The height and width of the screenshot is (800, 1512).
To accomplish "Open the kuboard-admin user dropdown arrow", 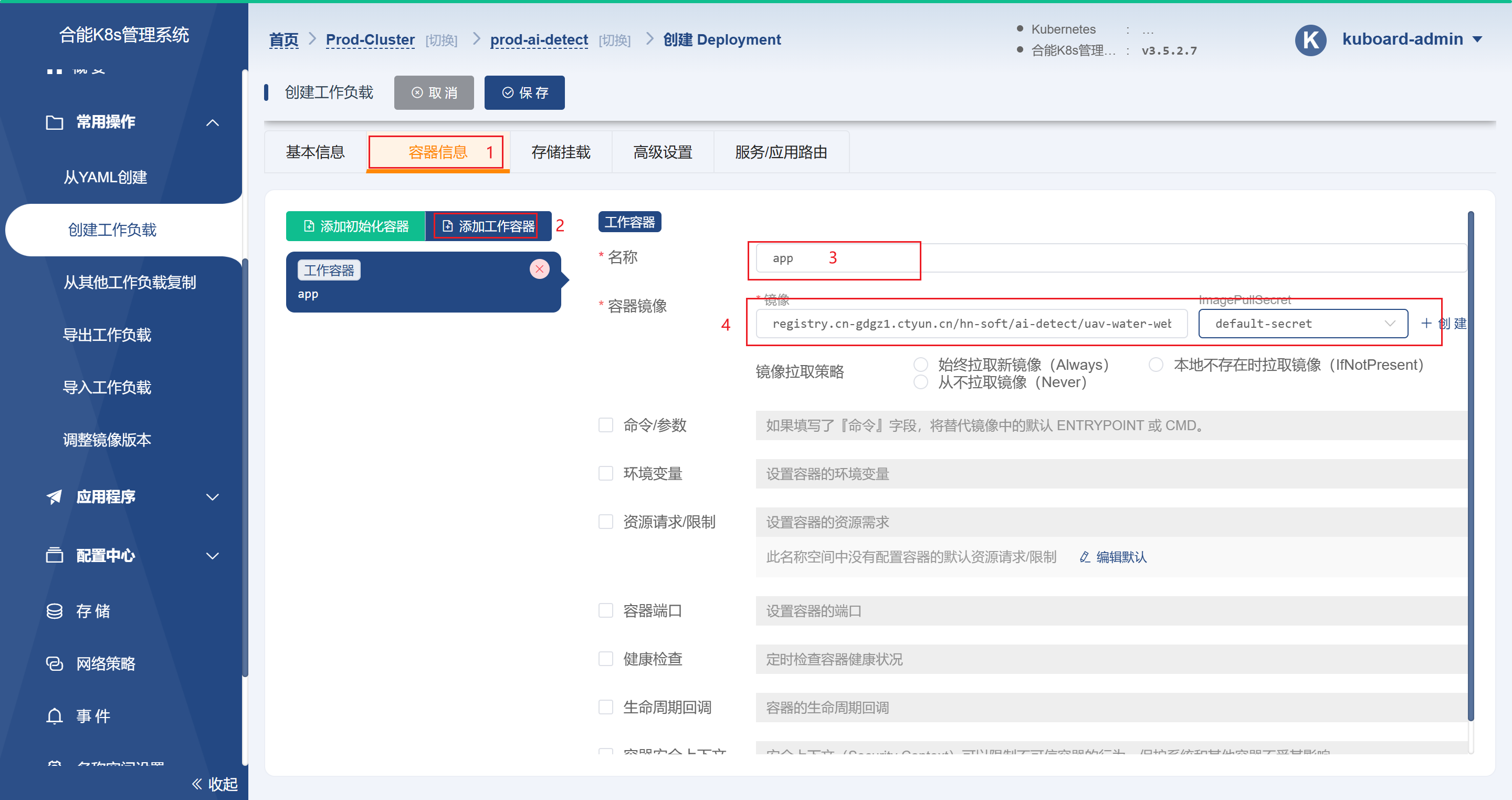I will (x=1477, y=40).
